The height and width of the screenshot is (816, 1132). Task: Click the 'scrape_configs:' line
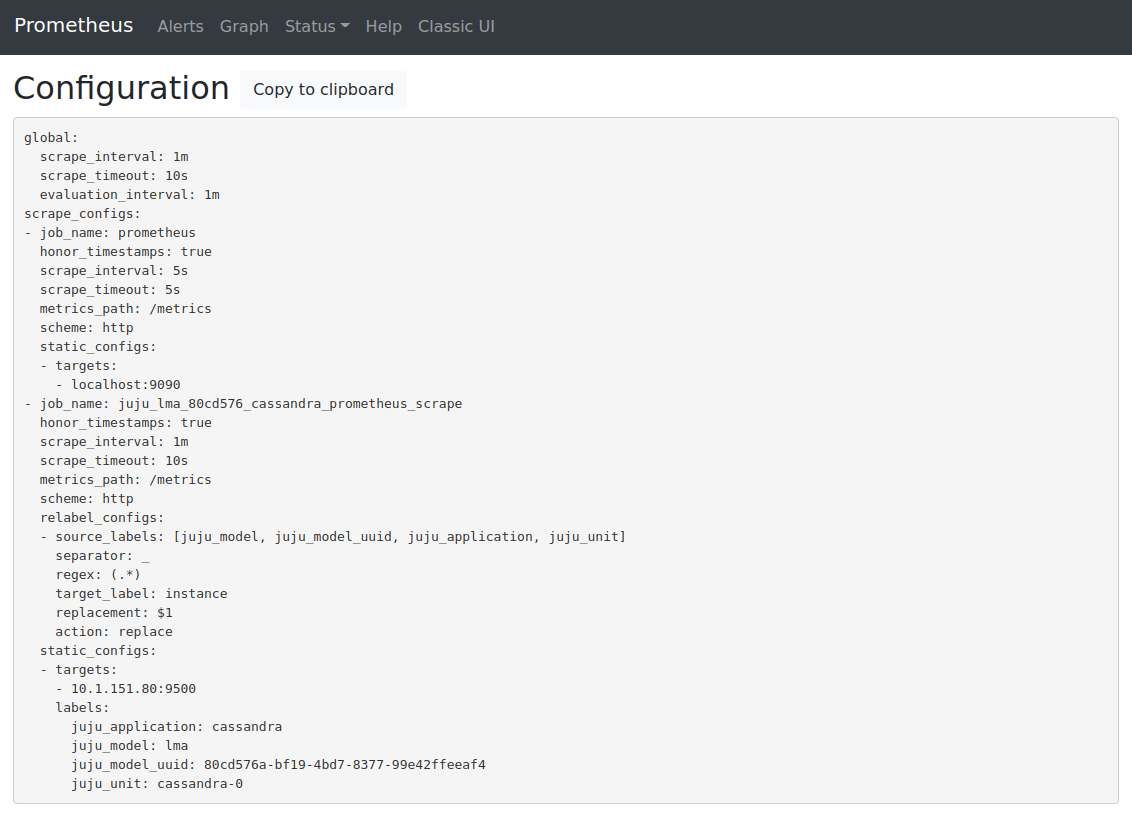[x=82, y=214]
